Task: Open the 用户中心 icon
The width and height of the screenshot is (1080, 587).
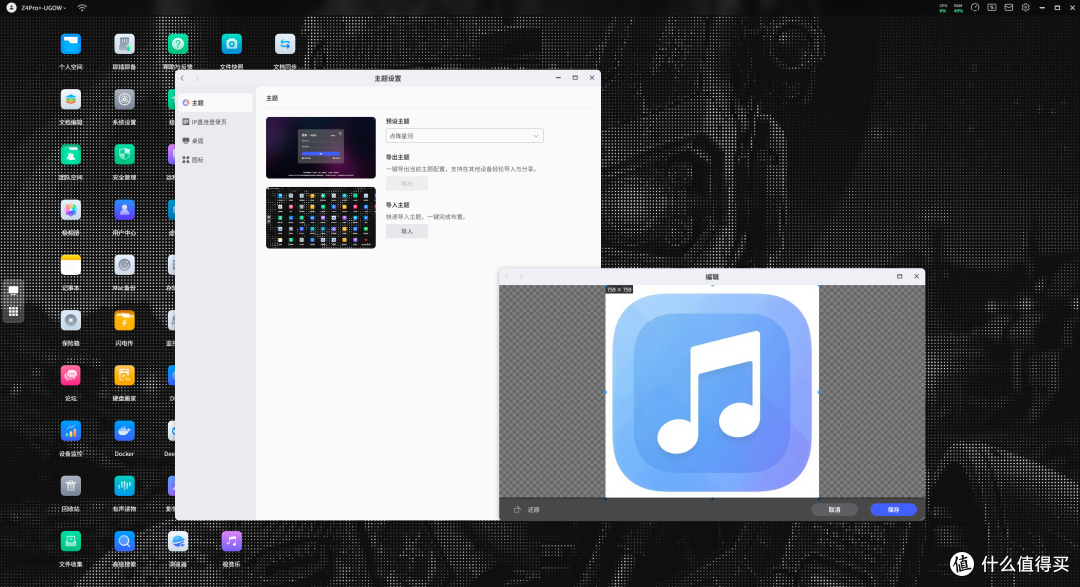Action: click(x=124, y=210)
